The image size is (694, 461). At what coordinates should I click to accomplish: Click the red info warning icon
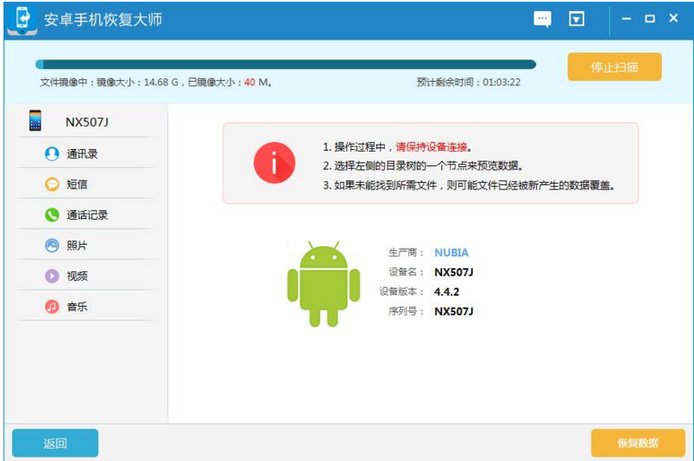point(274,164)
